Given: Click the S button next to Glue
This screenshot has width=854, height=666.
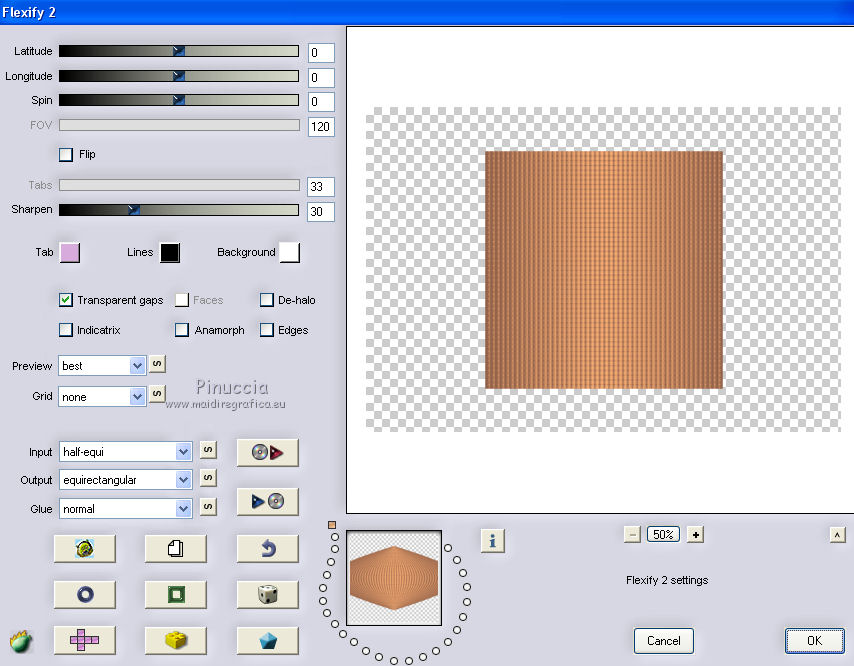Looking at the screenshot, I should click(x=208, y=507).
